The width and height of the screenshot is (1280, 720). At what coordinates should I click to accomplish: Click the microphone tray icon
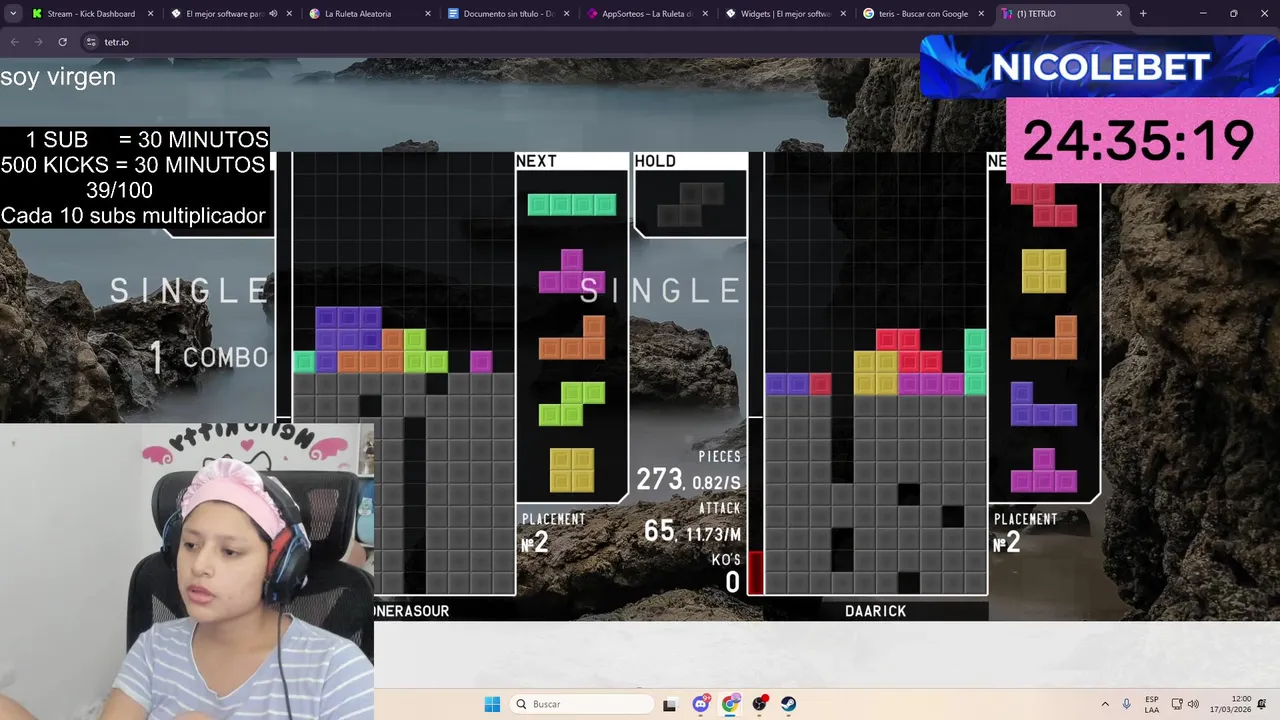click(x=1127, y=704)
